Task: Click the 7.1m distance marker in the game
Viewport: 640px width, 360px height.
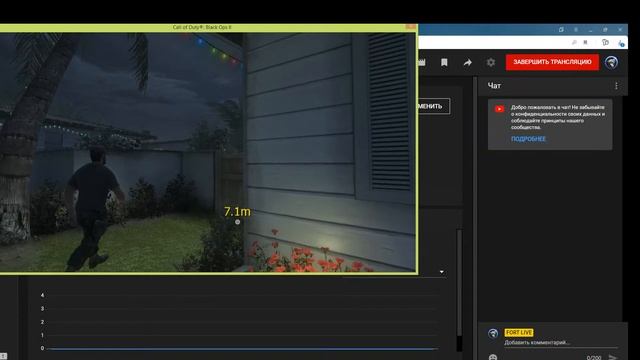Action: 237,212
